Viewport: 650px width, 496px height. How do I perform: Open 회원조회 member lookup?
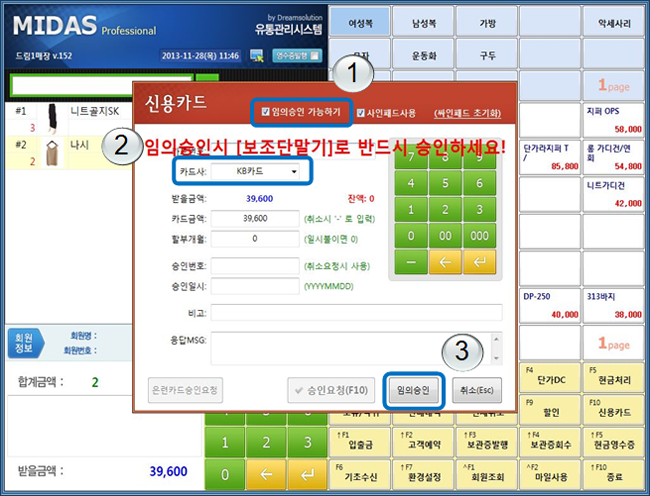(x=487, y=475)
